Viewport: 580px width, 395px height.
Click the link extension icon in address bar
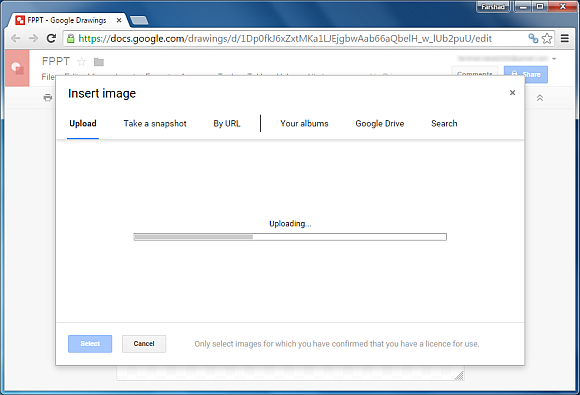pyautogui.click(x=533, y=38)
